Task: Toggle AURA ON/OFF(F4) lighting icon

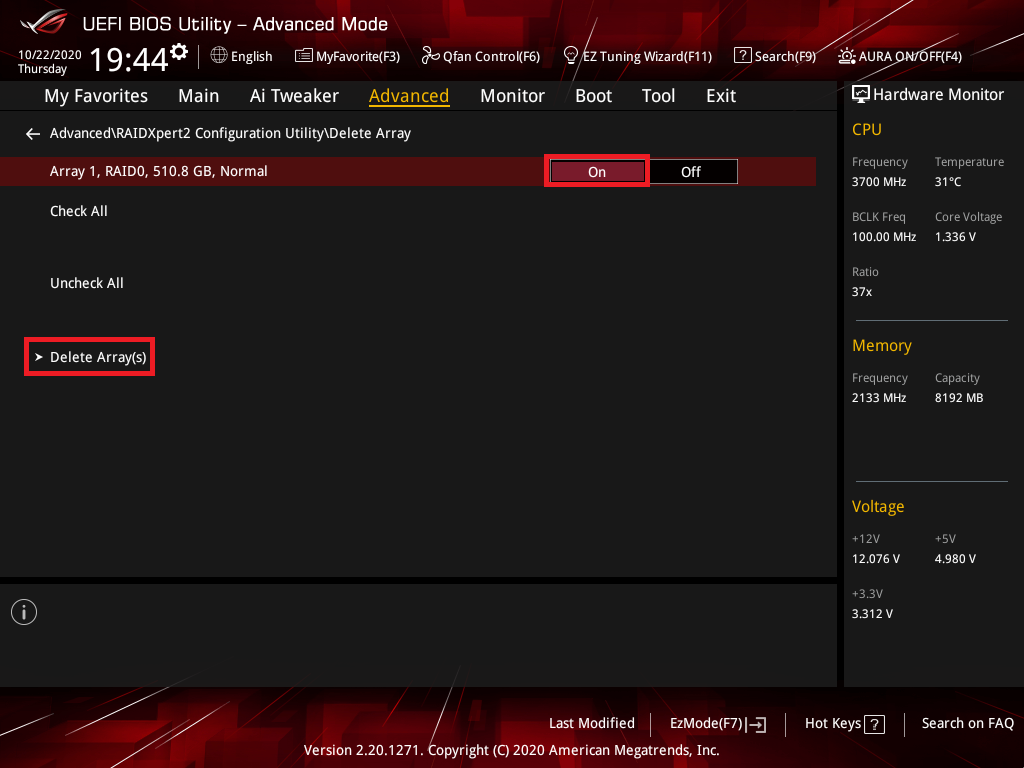Action: point(846,56)
